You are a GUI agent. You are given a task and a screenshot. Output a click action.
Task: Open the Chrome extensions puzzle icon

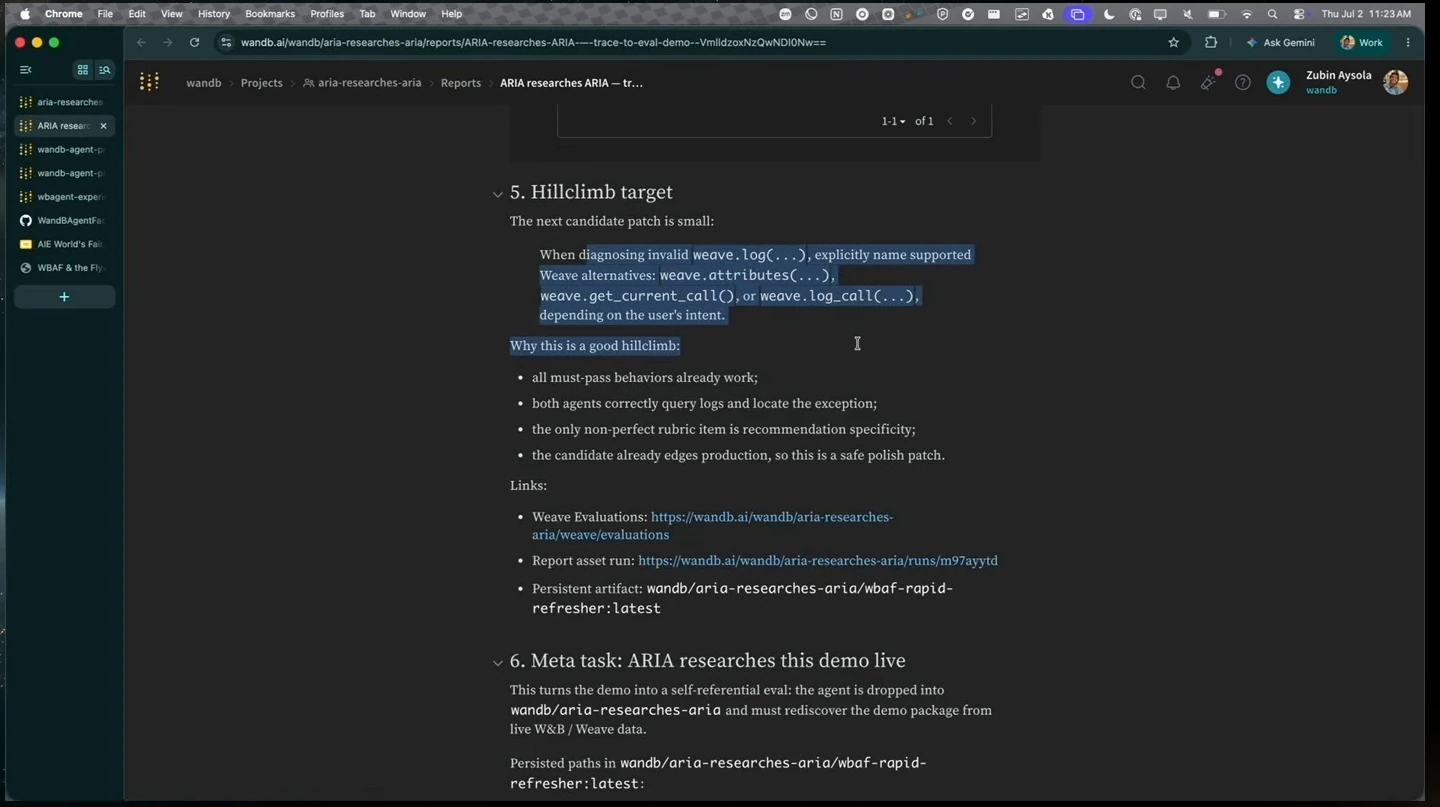click(x=1211, y=43)
